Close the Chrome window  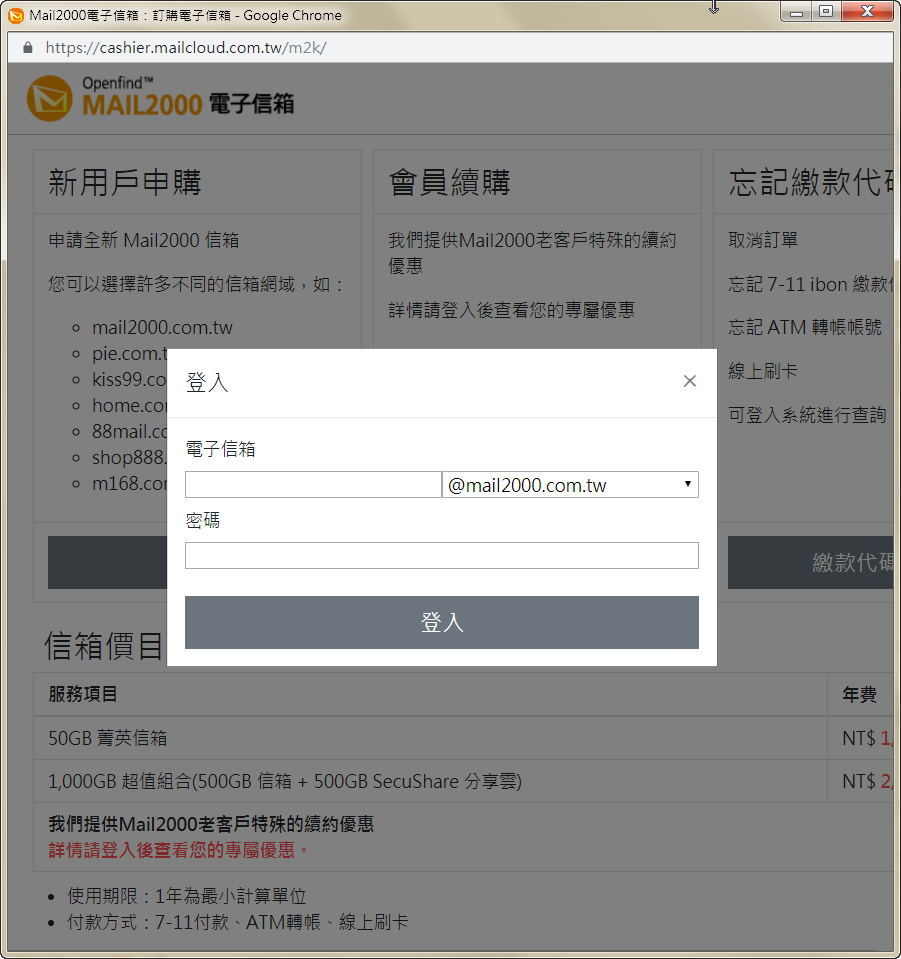tap(867, 12)
